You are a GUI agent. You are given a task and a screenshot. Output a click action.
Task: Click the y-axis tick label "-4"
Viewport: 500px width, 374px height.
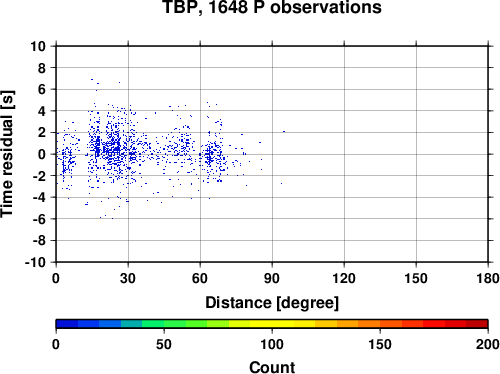39,198
